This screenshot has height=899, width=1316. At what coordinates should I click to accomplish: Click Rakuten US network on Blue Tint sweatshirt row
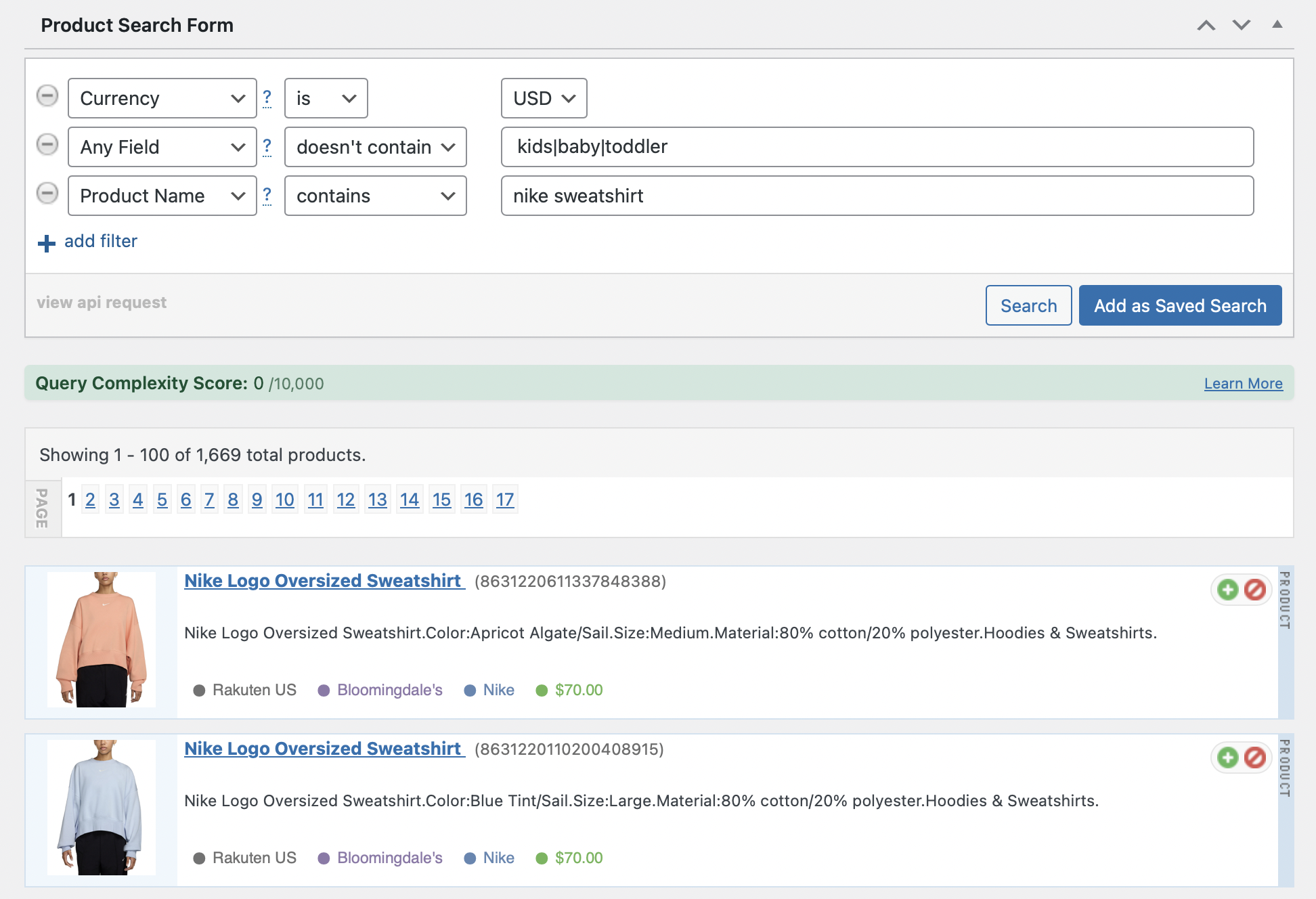click(255, 858)
